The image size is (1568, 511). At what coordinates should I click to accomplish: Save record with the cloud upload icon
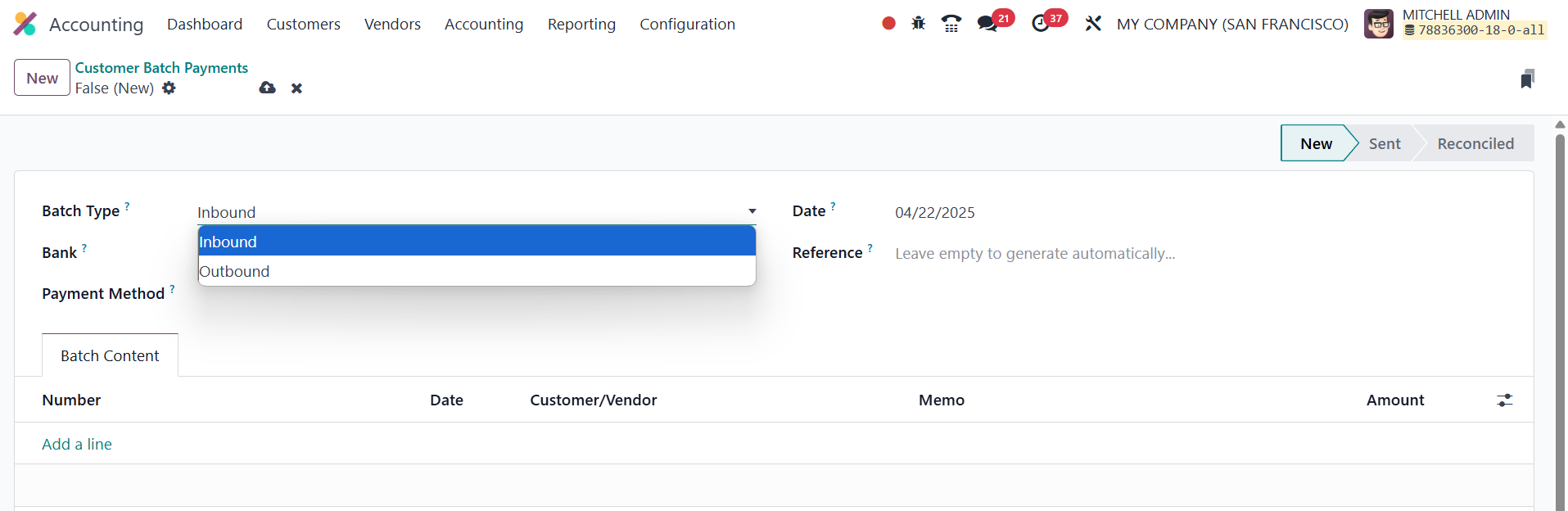pyautogui.click(x=267, y=88)
